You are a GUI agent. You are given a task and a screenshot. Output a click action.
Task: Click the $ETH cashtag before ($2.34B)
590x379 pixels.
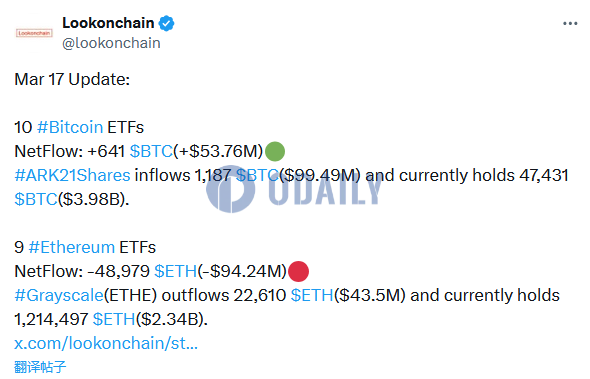[114, 320]
